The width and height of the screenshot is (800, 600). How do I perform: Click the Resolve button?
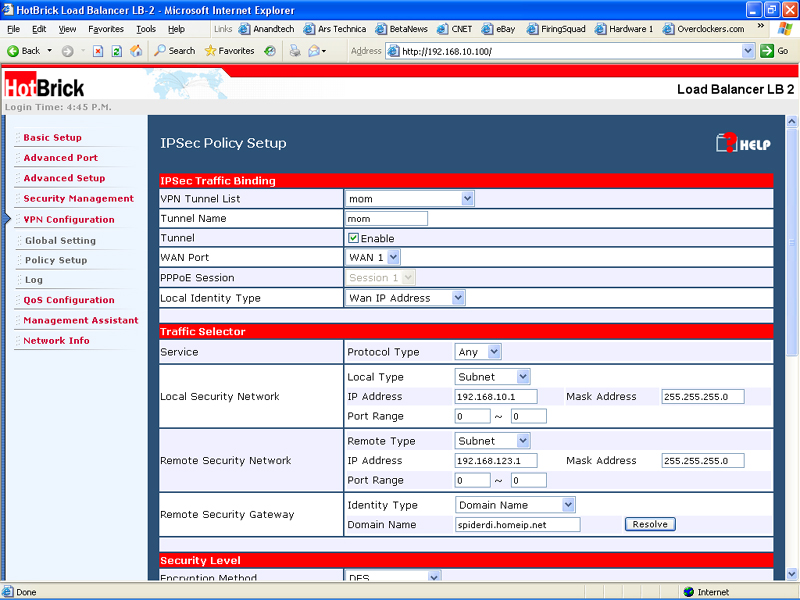pyautogui.click(x=650, y=524)
